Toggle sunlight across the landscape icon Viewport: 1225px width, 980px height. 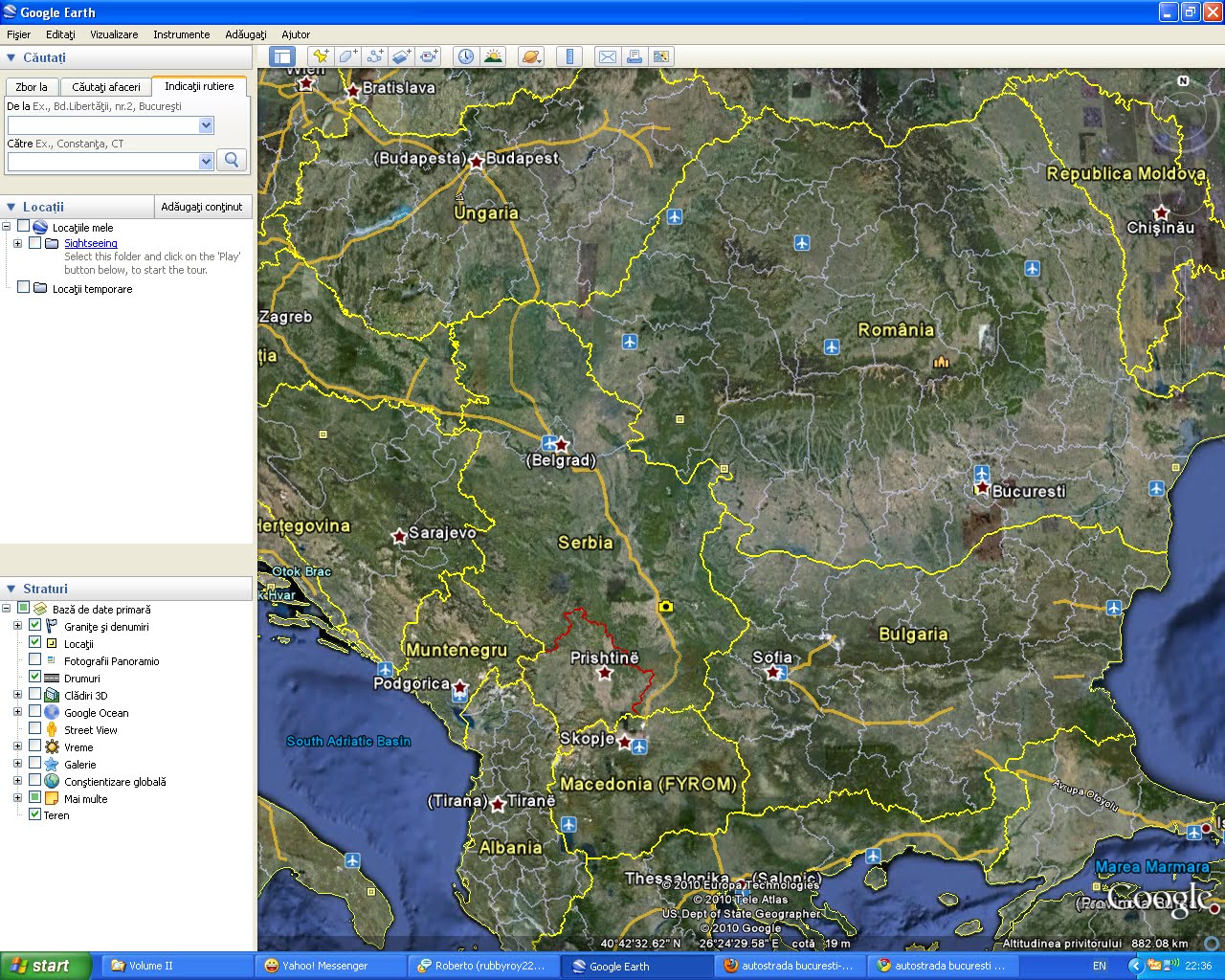493,56
